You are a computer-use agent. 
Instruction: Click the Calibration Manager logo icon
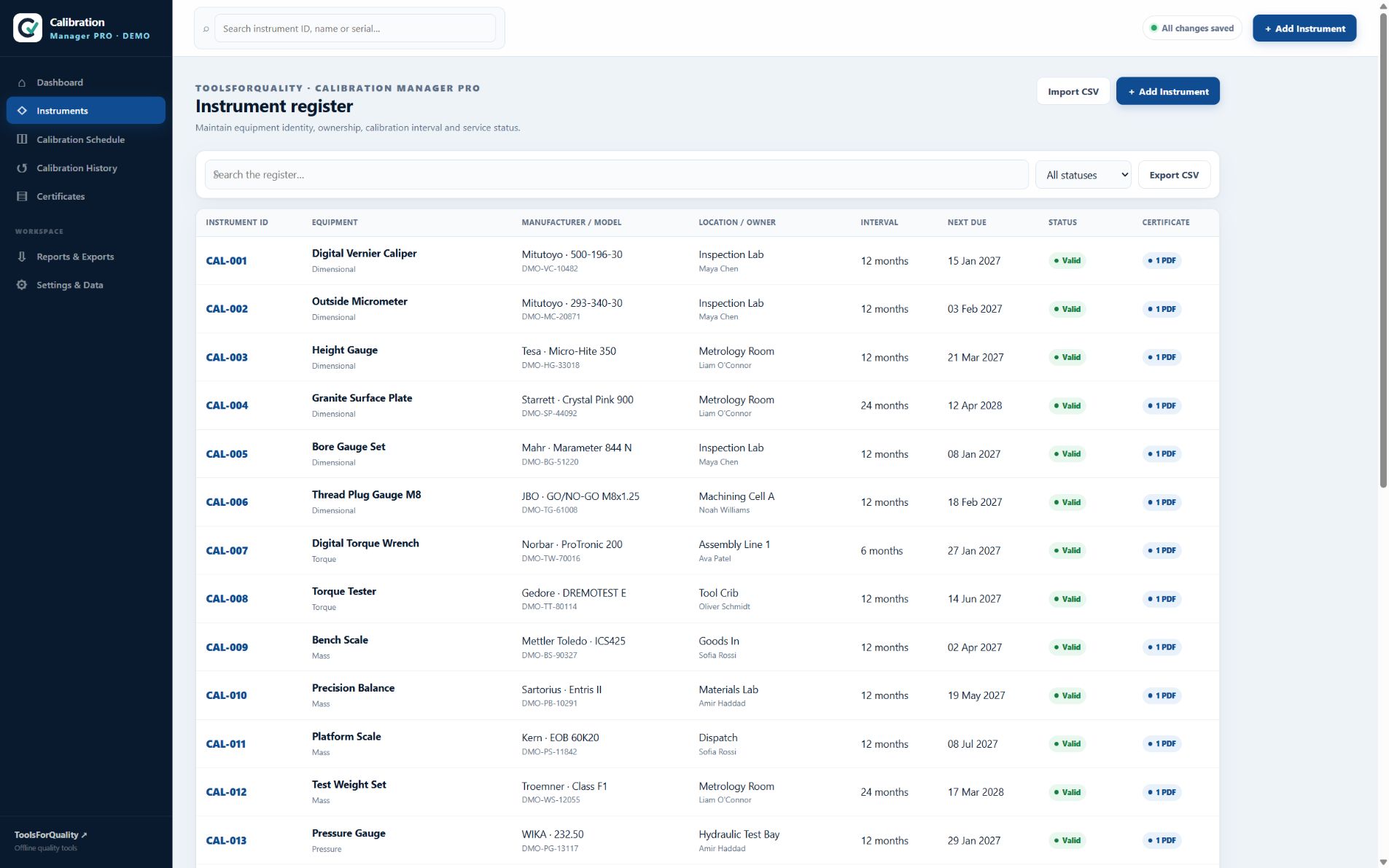point(28,28)
